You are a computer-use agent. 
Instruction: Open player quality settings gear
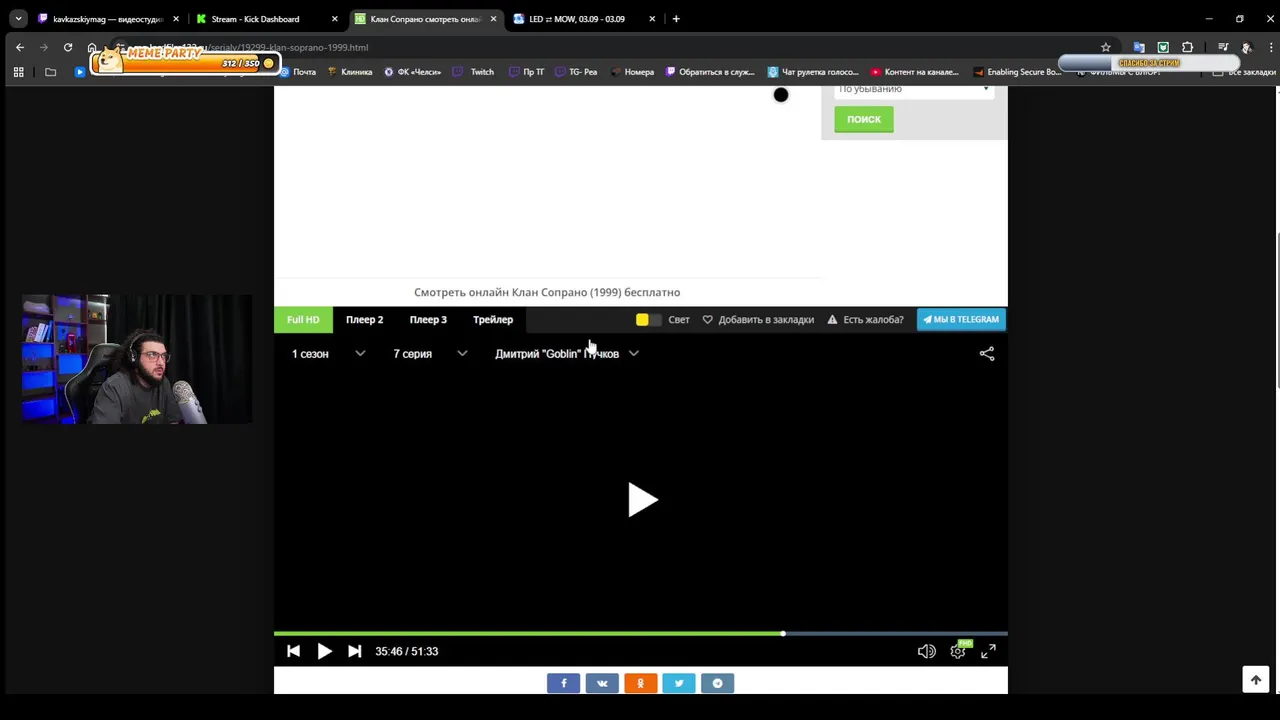[x=958, y=651]
